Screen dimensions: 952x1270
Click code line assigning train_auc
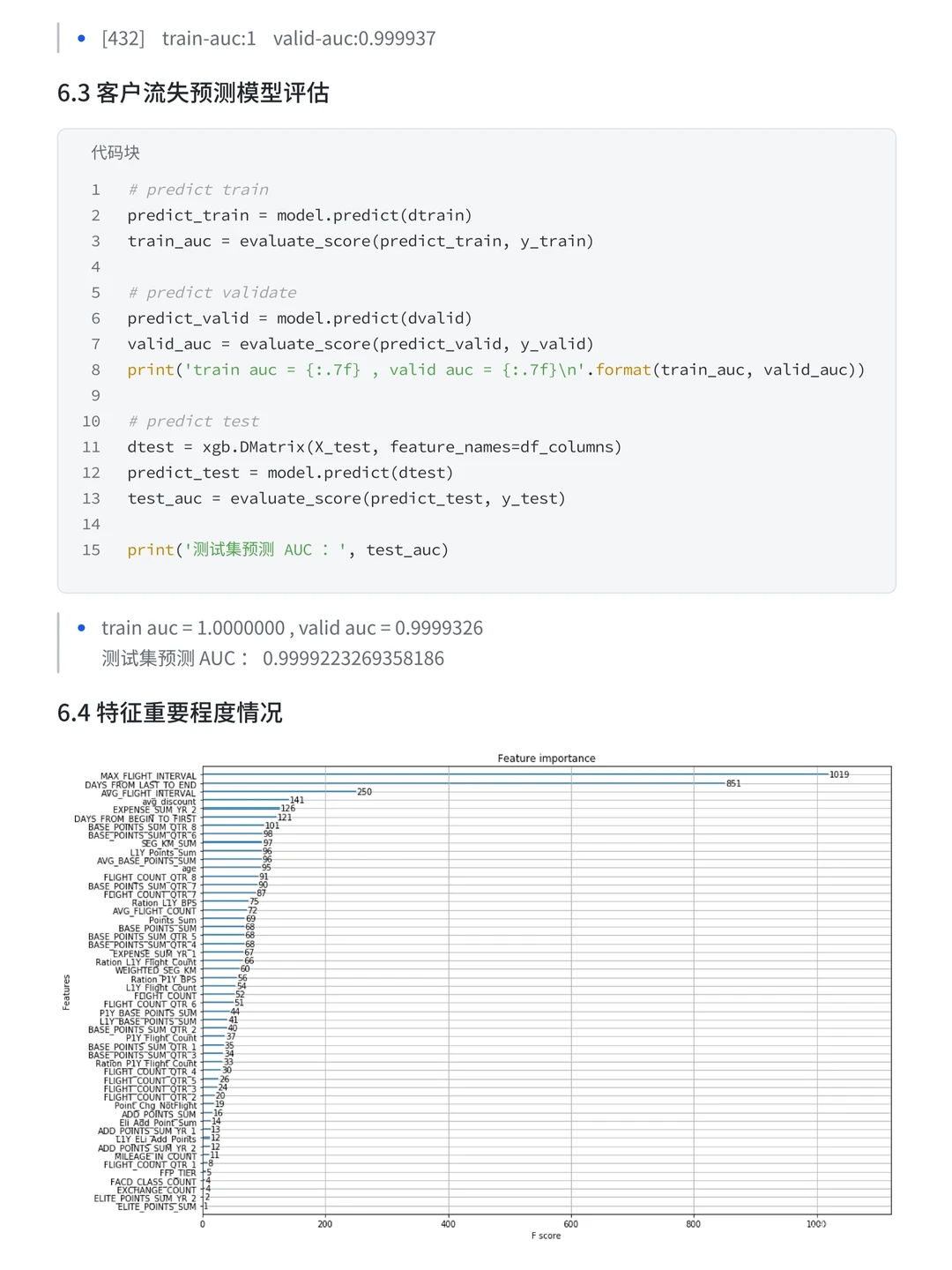click(361, 241)
